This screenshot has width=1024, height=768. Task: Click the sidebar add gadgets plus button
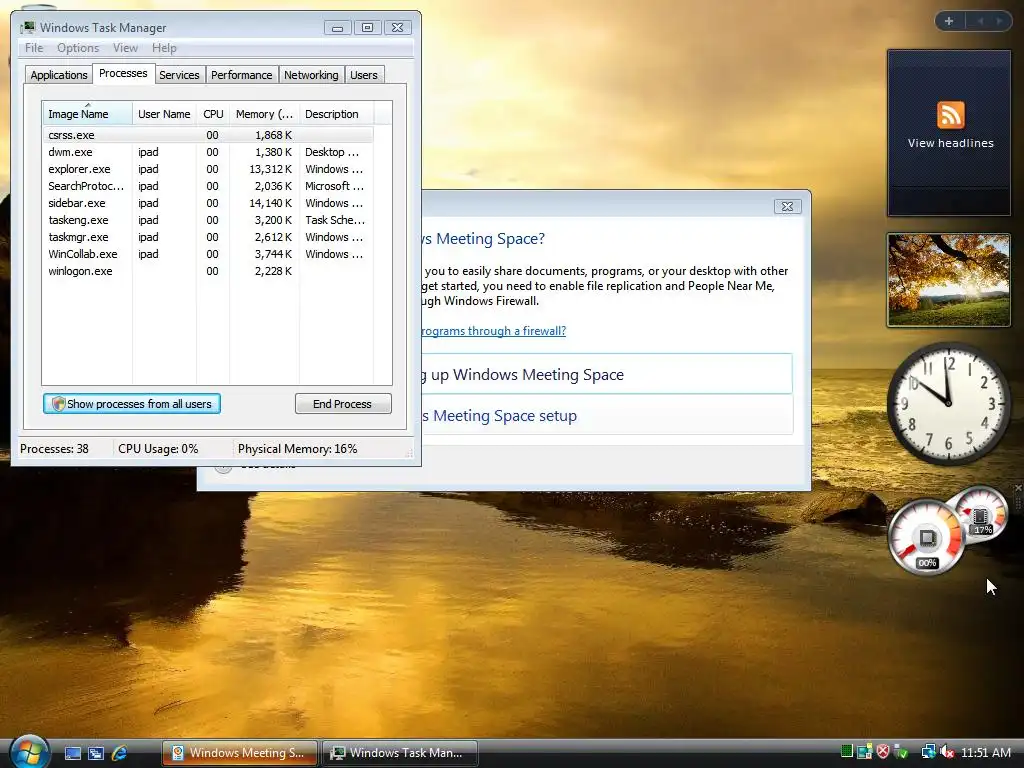coord(949,21)
